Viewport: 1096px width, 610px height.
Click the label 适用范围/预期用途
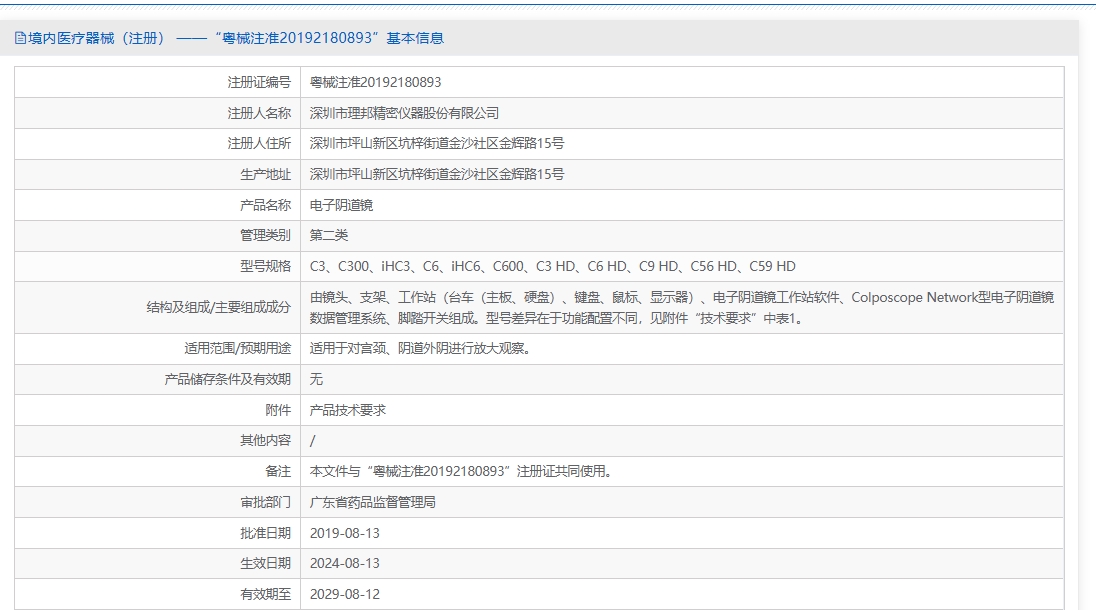(237, 348)
